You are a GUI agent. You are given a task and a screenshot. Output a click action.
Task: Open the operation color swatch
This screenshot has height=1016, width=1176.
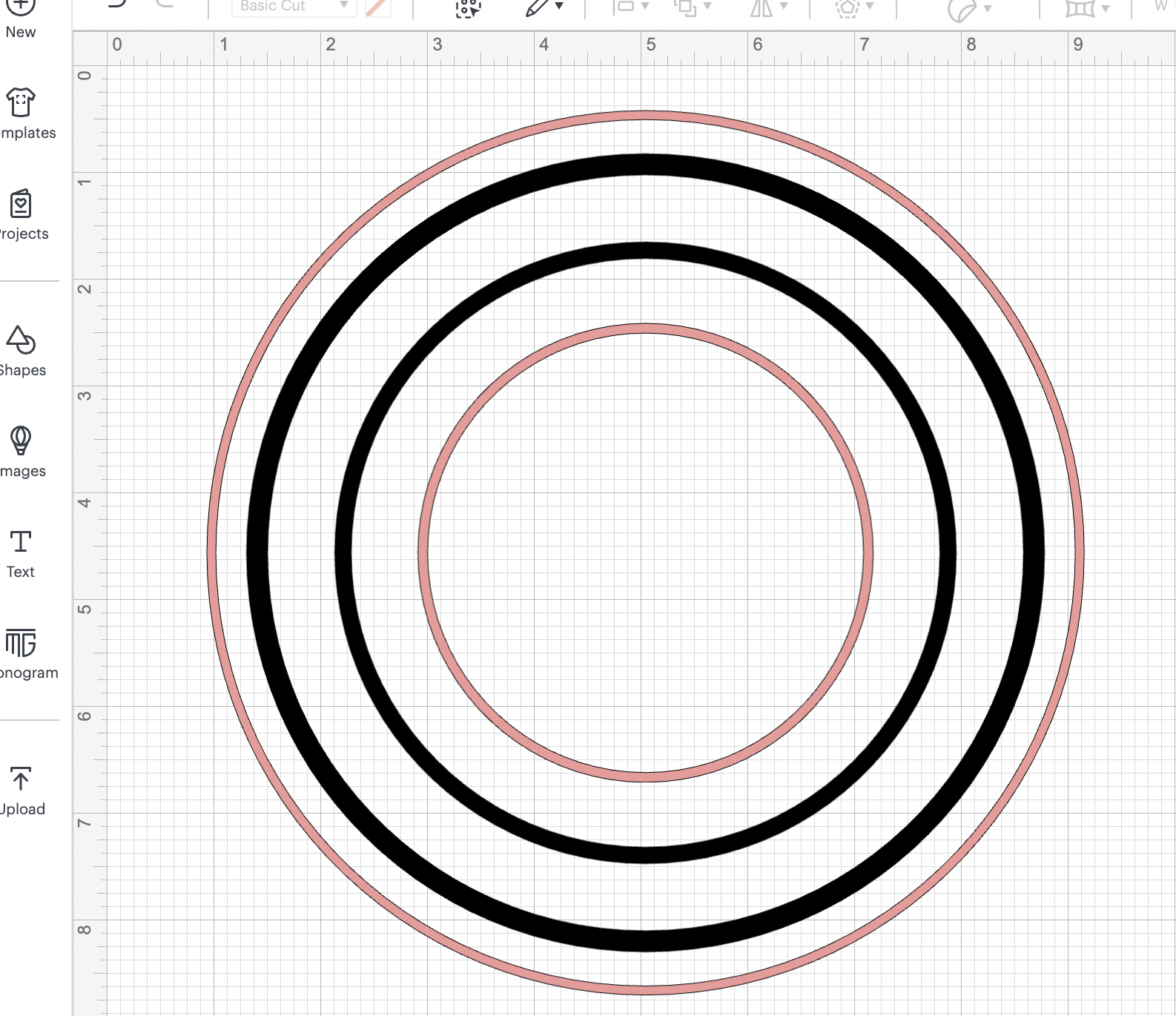tap(377, 7)
